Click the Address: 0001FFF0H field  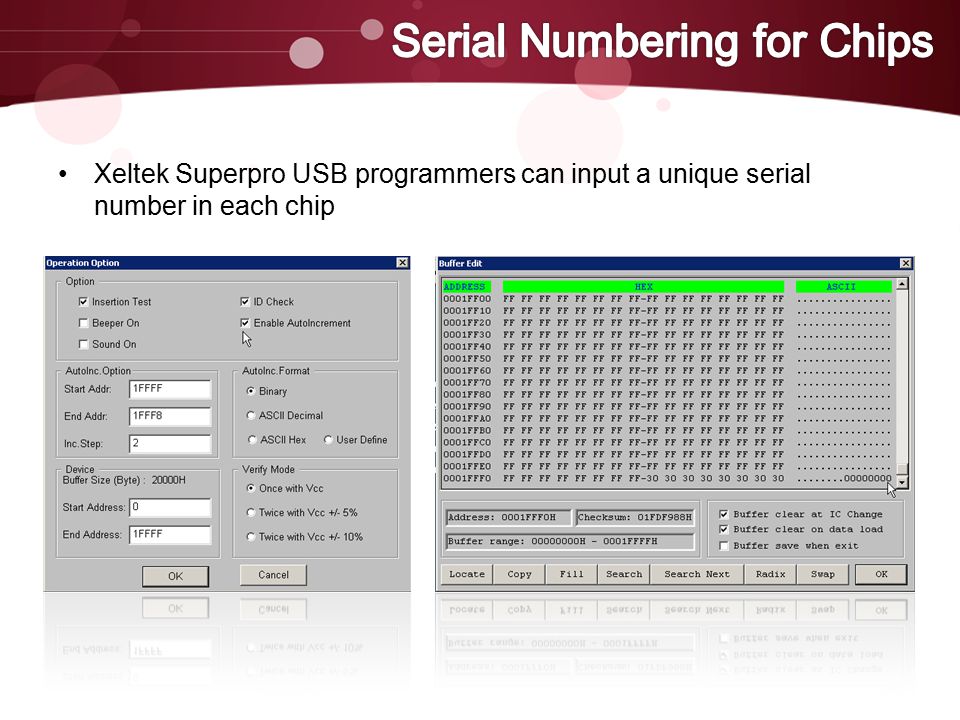click(x=508, y=517)
